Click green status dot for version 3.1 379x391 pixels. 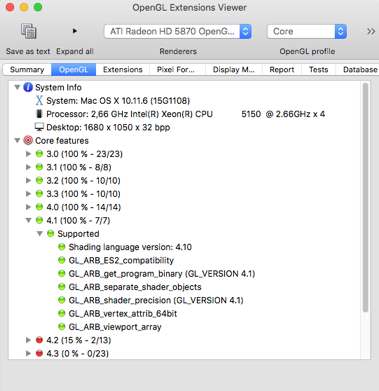point(39,167)
